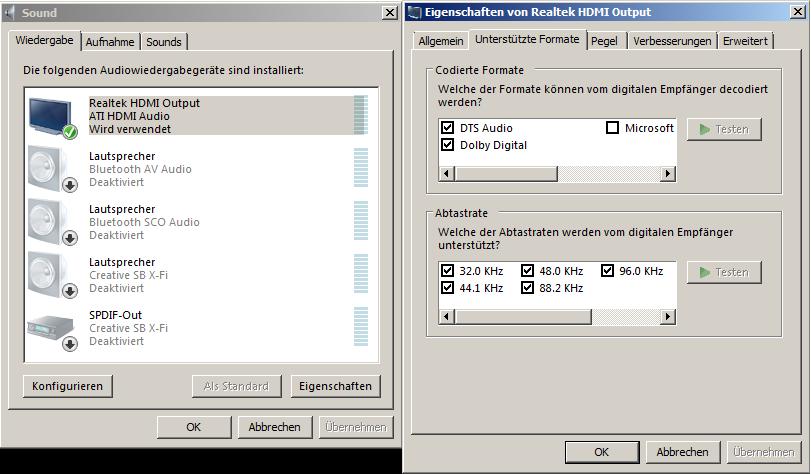Select the Lautsprecher 'Creative SB X-Fi' label
This screenshot has height=474, width=811.
click(128, 275)
